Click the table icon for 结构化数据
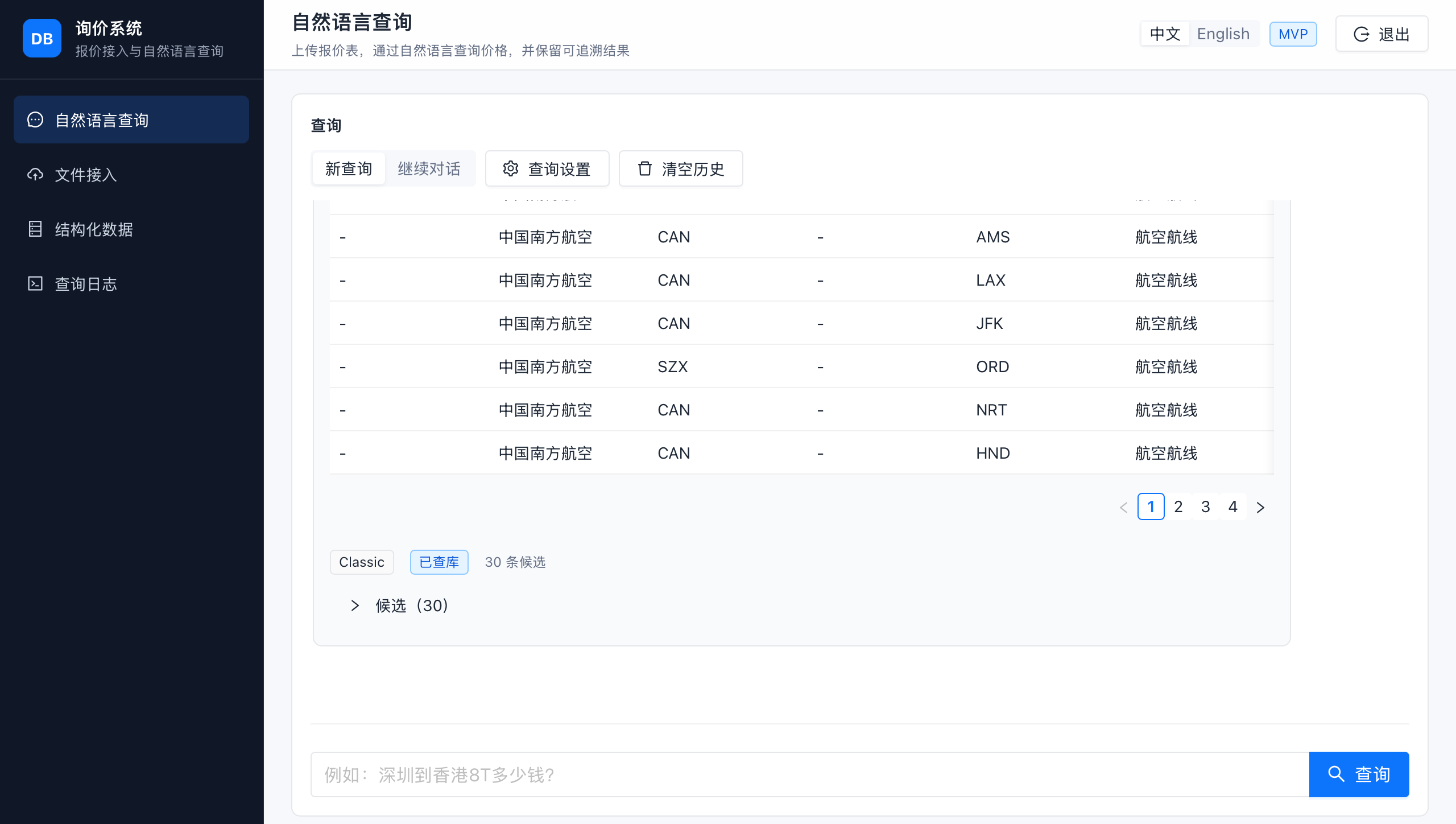 (35, 229)
